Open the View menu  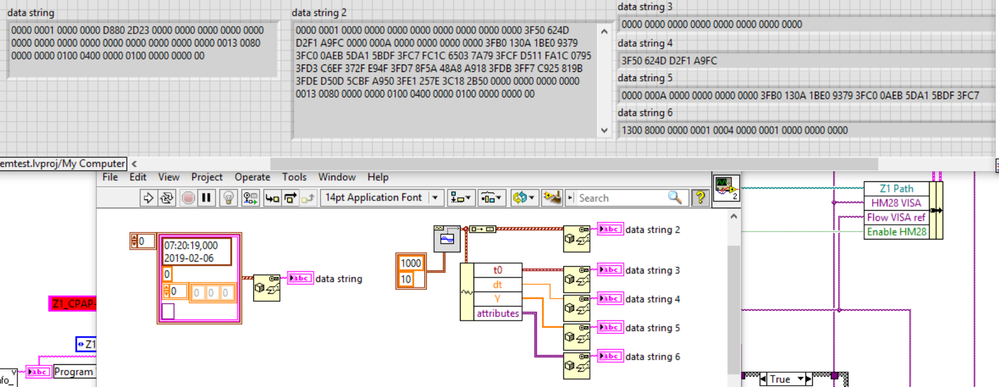(169, 177)
